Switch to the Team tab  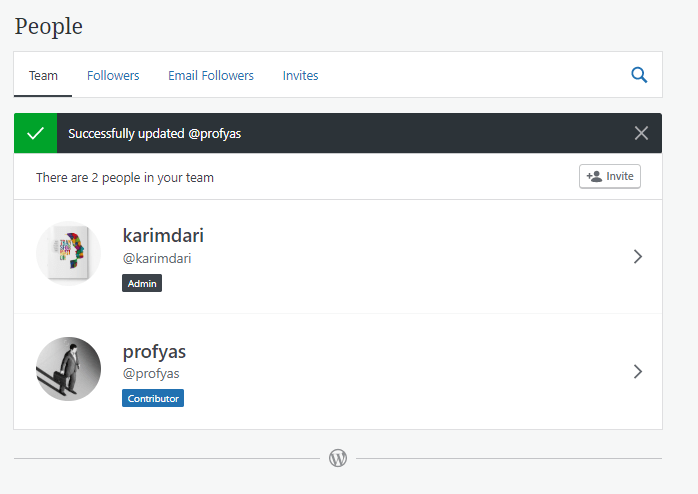tap(43, 75)
